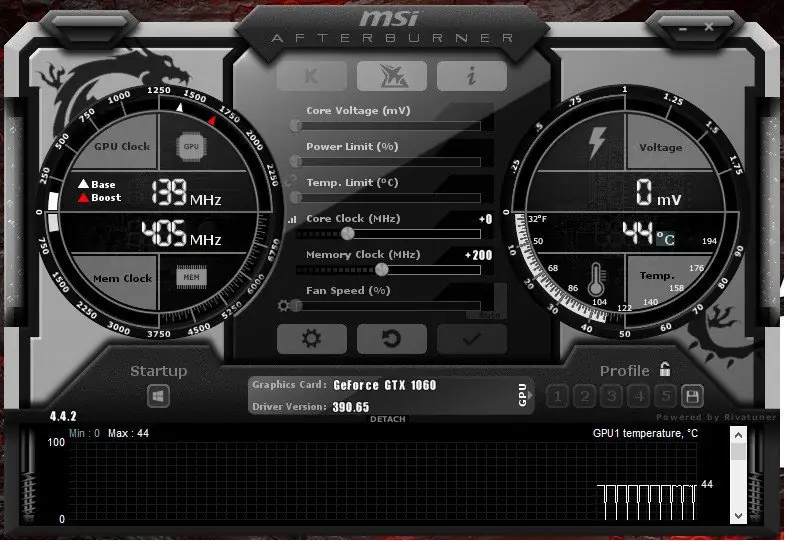Open settings via the gear button
This screenshot has height=541, width=785.
click(x=311, y=339)
